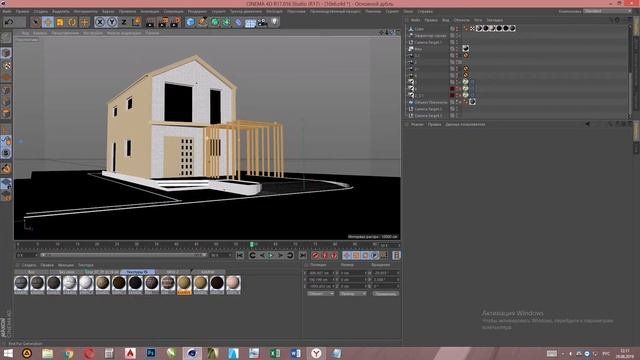Switch to Edges mode

click(x=6, y=102)
